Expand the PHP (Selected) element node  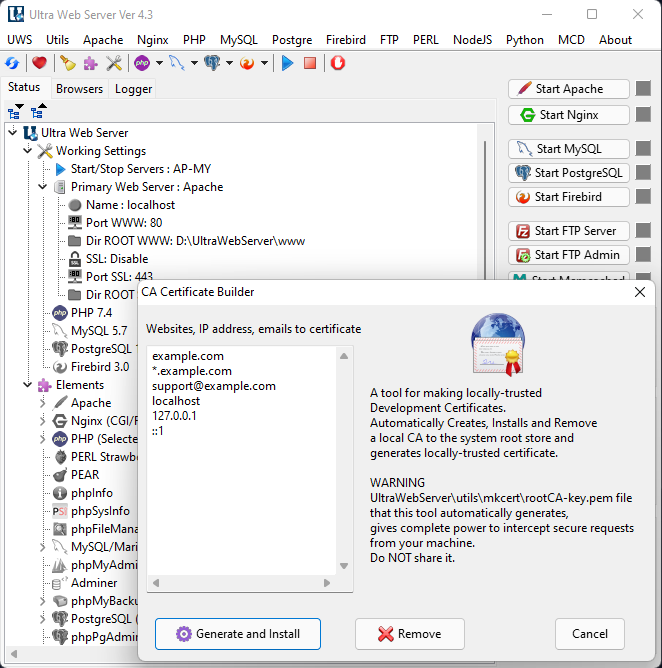(43, 439)
